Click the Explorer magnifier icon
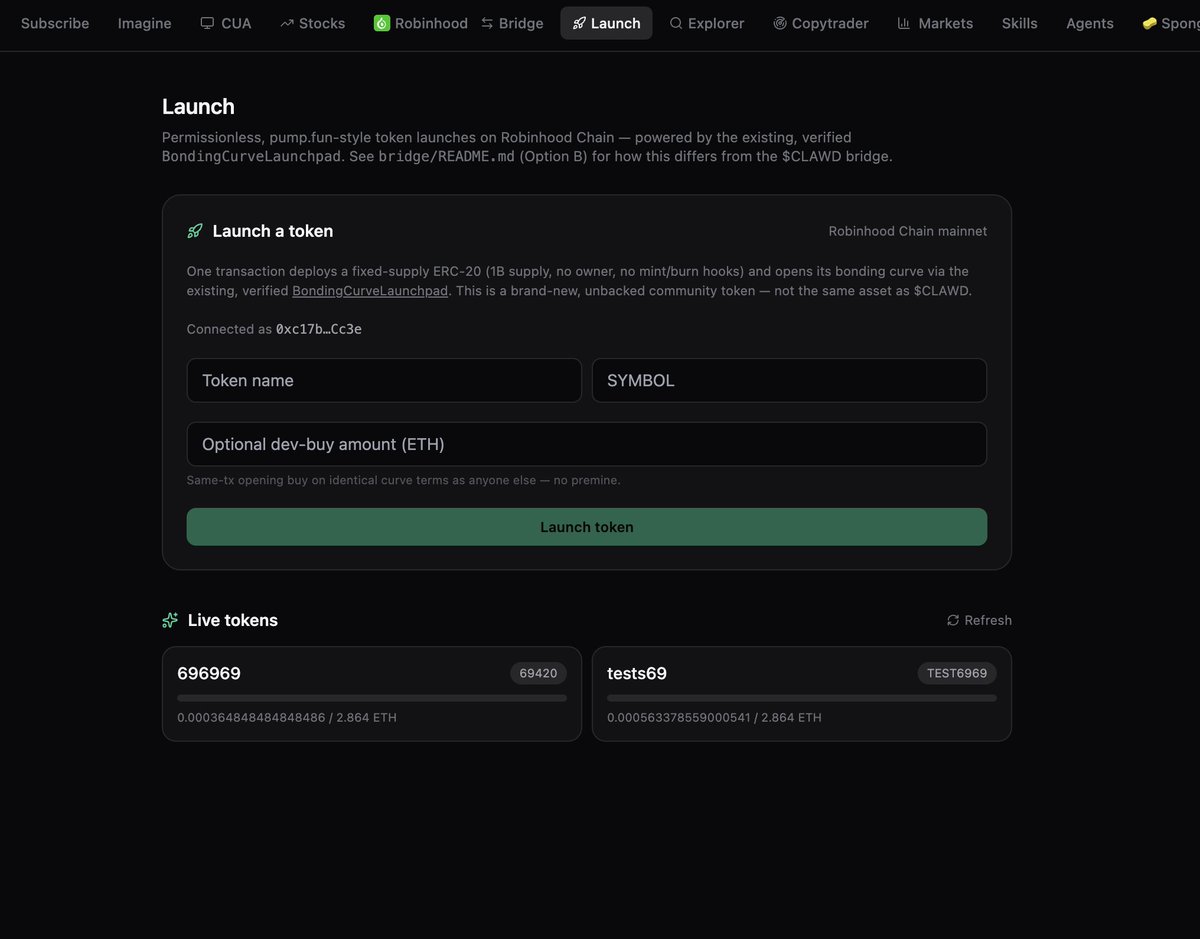The image size is (1200, 939). pos(676,23)
